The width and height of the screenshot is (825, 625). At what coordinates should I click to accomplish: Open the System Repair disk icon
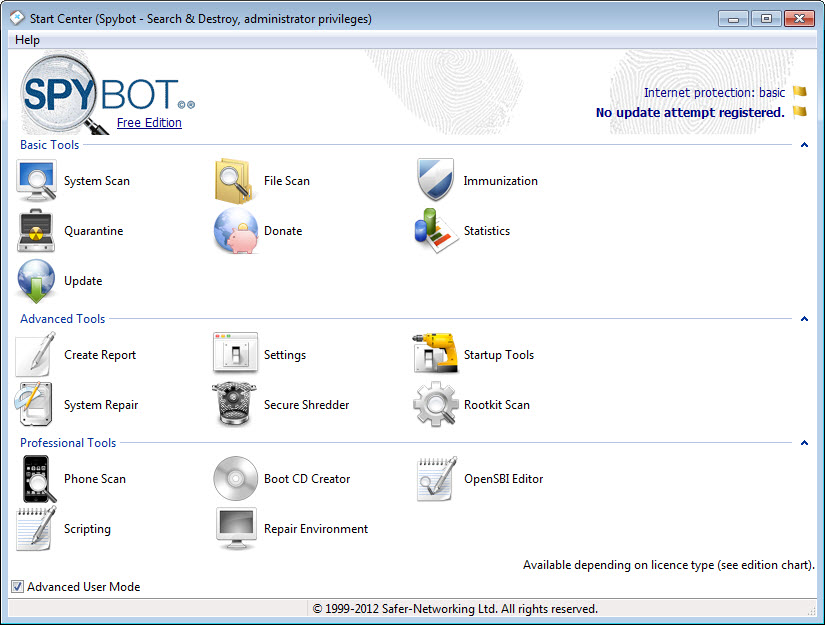tap(33, 404)
